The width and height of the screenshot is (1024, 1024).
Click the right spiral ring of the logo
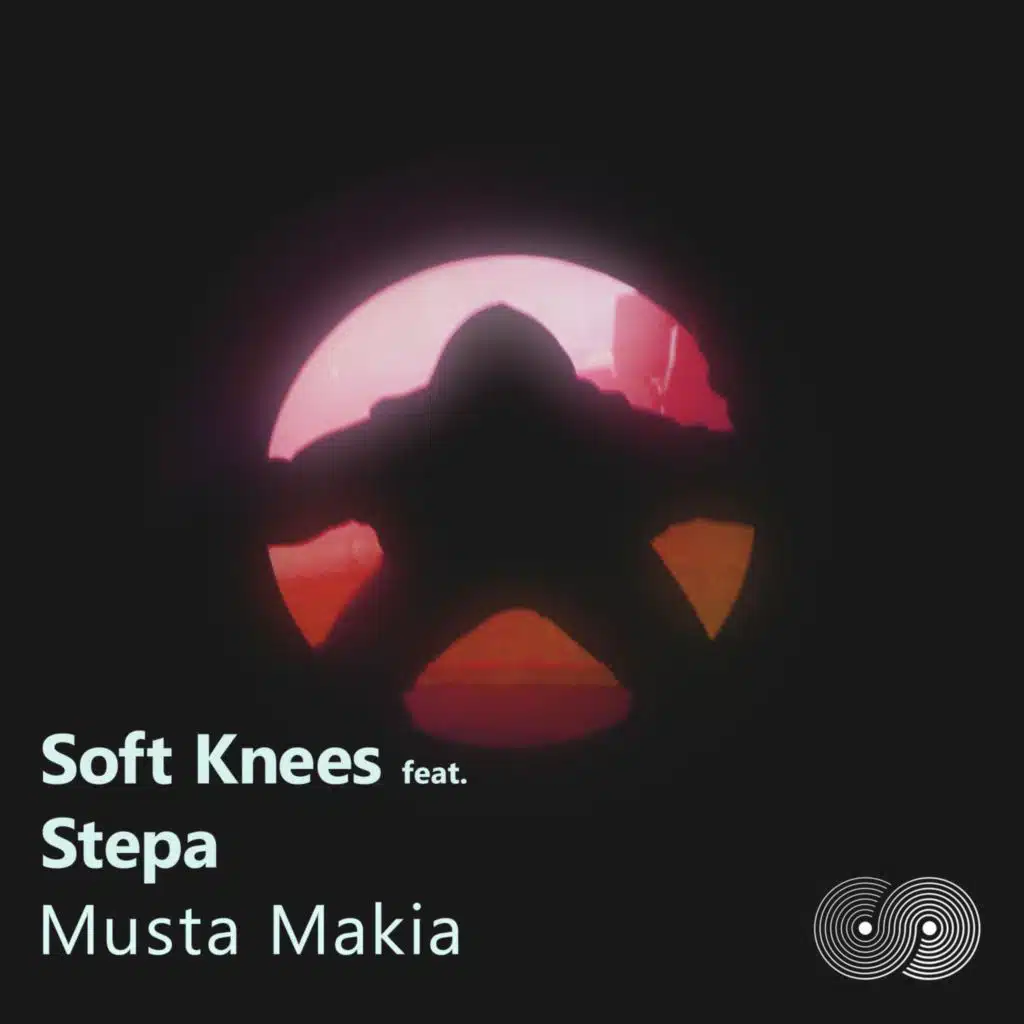pyautogui.click(x=937, y=926)
